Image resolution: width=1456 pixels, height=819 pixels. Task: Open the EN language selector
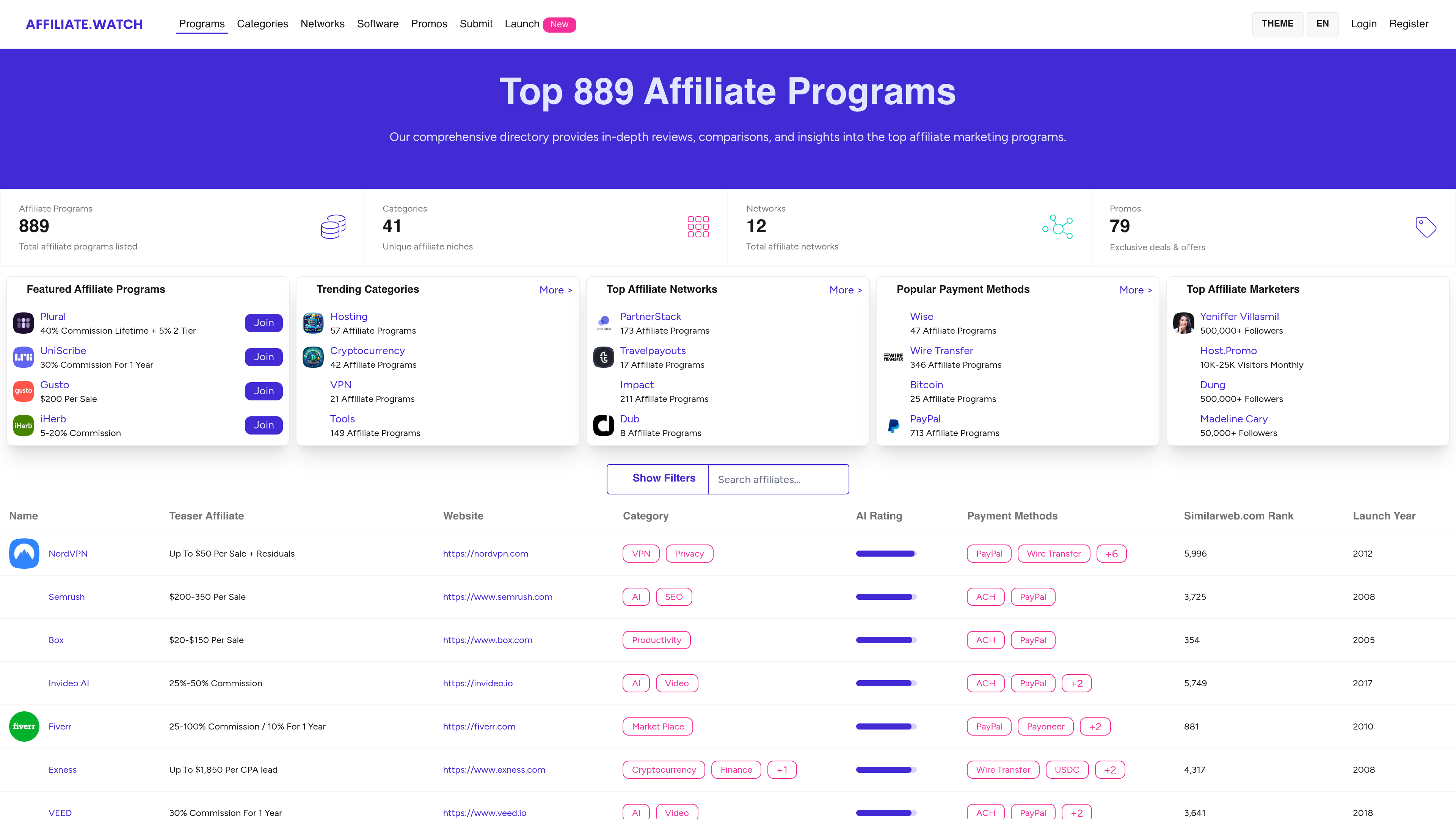1322,24
